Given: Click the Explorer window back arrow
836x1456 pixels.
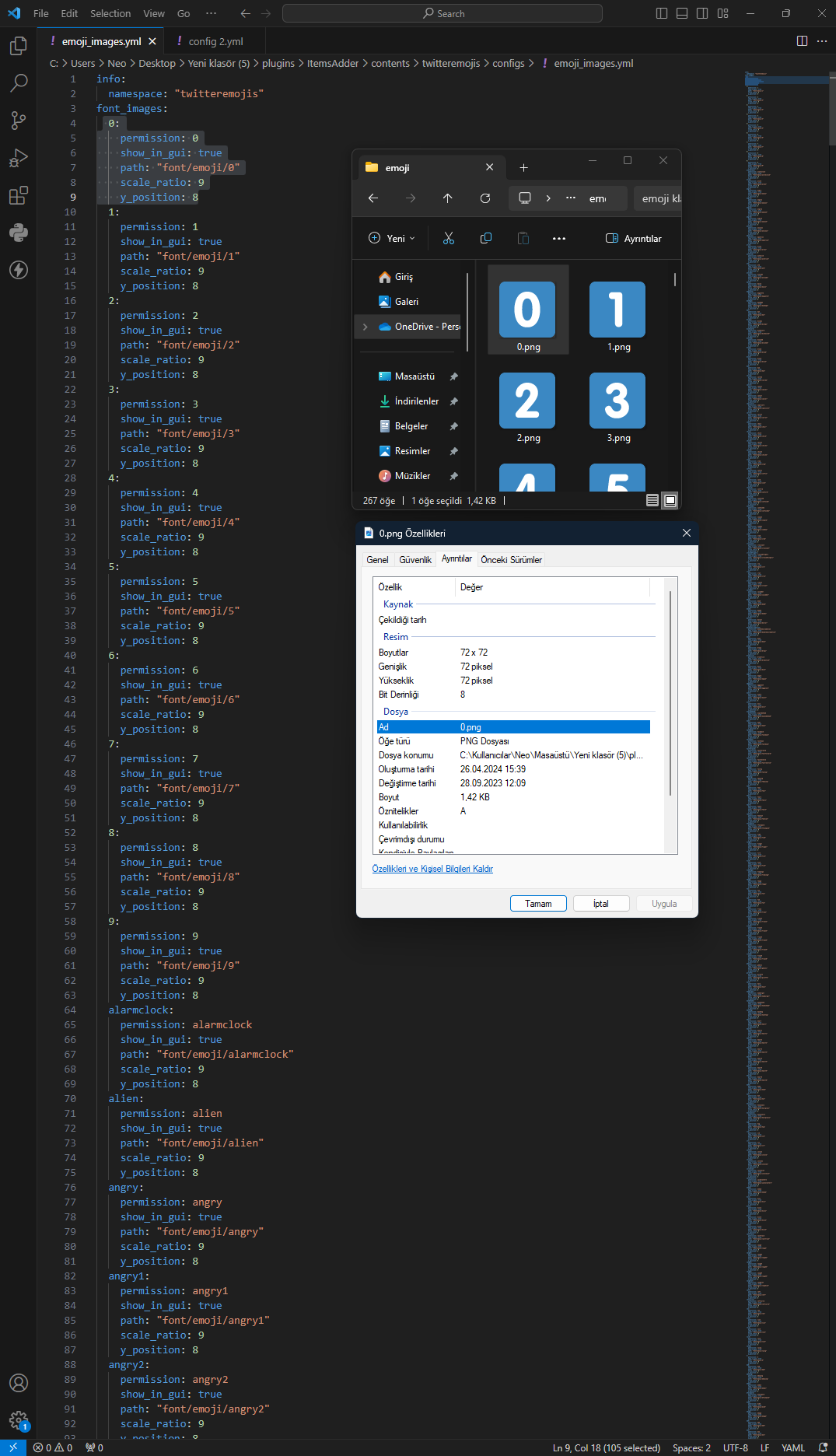Looking at the screenshot, I should [373, 198].
